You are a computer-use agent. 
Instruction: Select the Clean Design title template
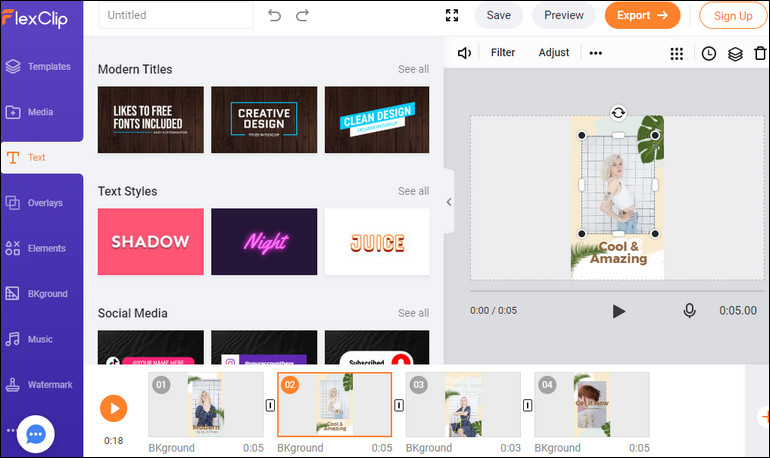(x=377, y=120)
